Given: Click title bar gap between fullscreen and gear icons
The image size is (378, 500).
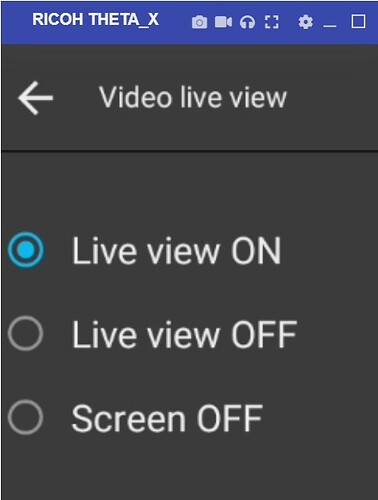Looking at the screenshot, I should 288,22.
